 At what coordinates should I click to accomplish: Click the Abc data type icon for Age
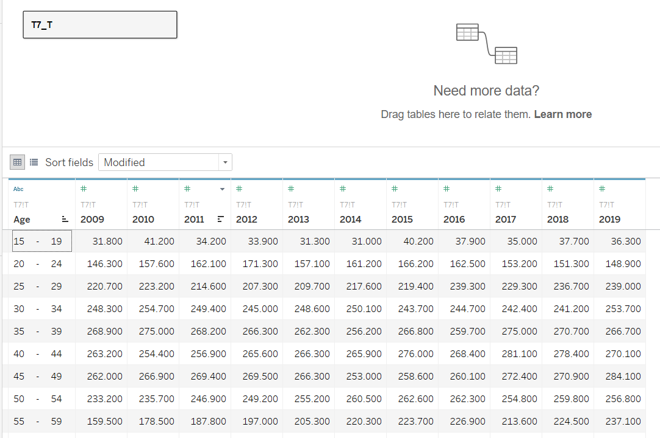tap(19, 188)
